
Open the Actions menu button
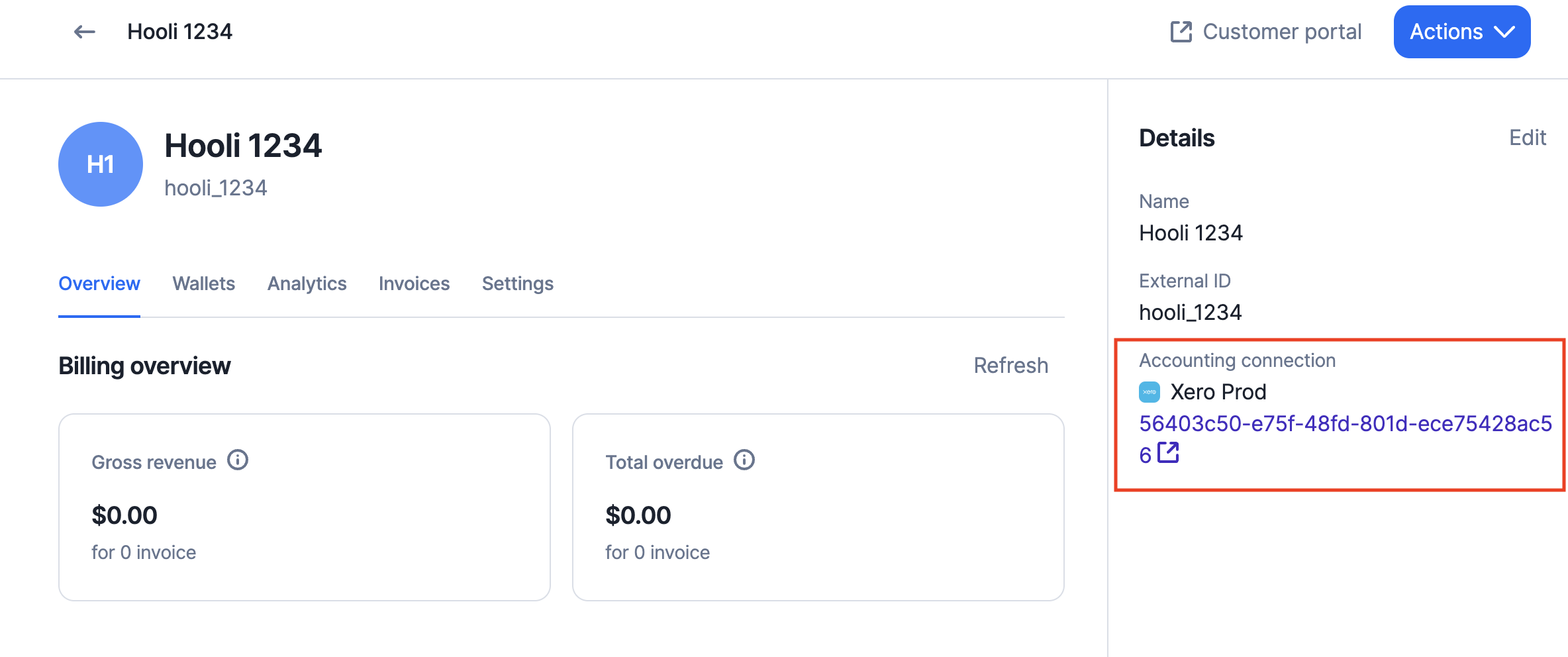point(1462,32)
